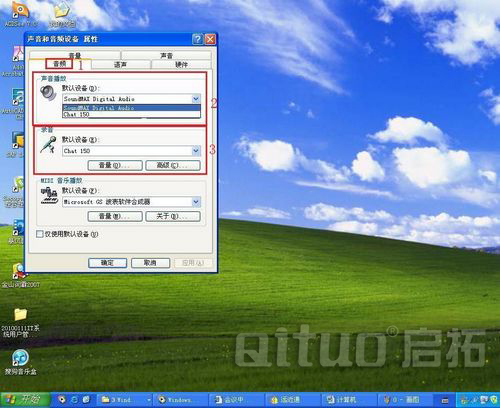Open the 20100111IT系统用户管 folder icon
The width and height of the screenshot is (500, 408).
coord(20,322)
